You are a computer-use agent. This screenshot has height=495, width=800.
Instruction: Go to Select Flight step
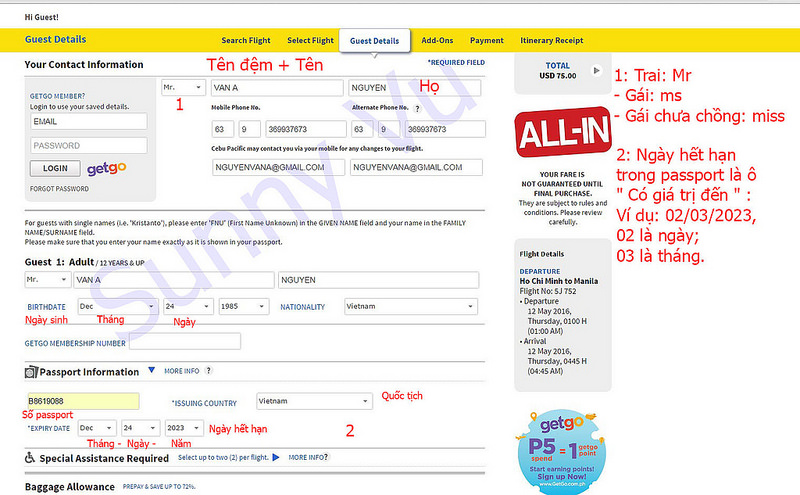coord(310,40)
